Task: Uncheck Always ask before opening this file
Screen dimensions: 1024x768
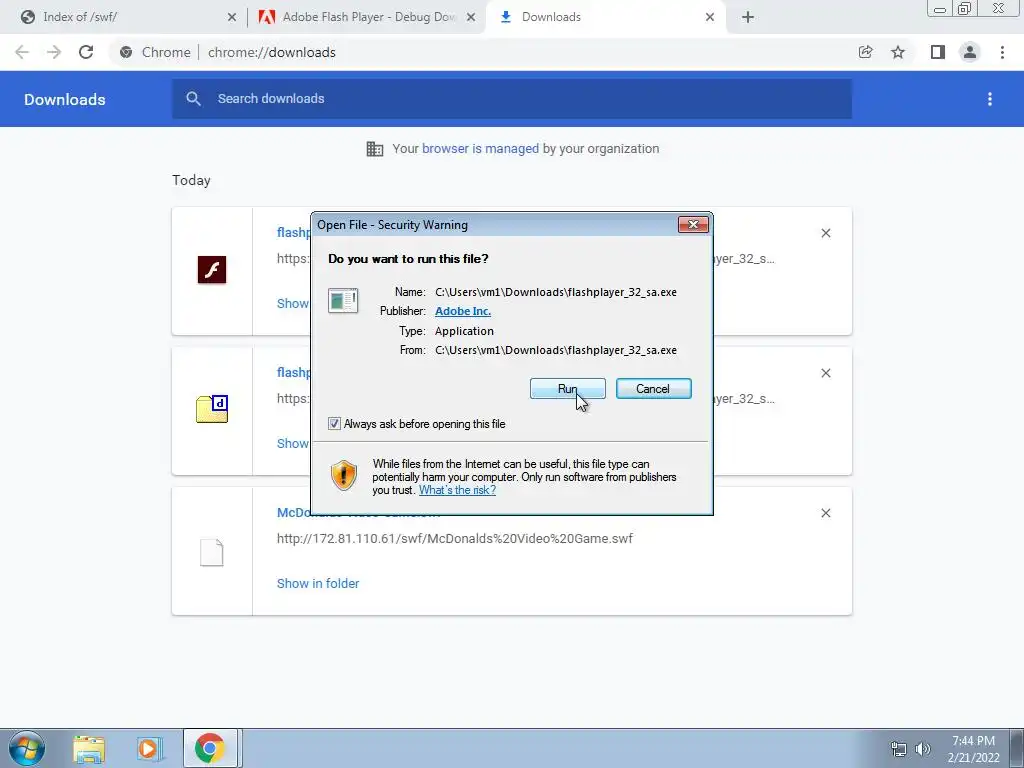Action: coord(334,424)
